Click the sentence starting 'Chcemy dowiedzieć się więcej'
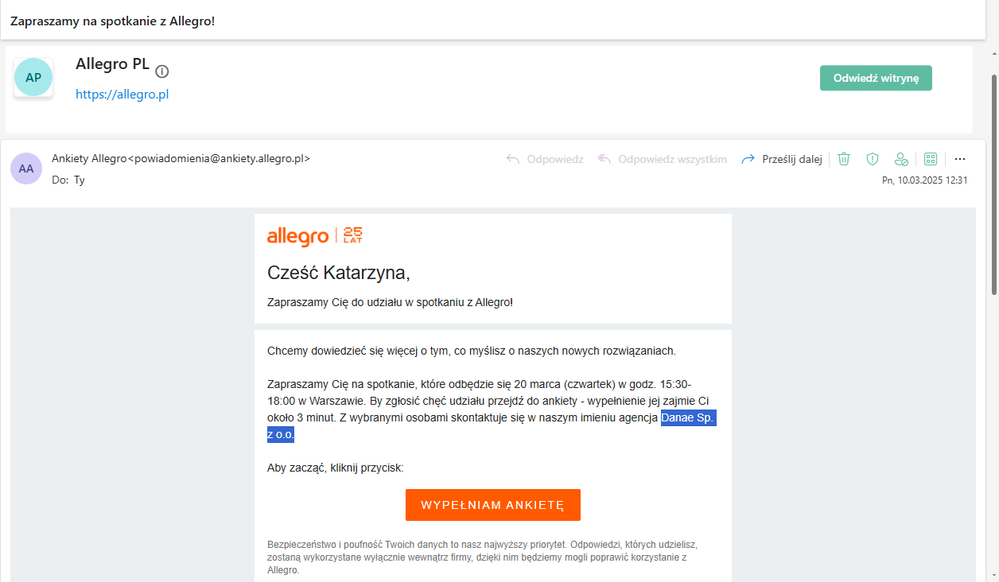This screenshot has height=582, width=999. tap(471, 351)
